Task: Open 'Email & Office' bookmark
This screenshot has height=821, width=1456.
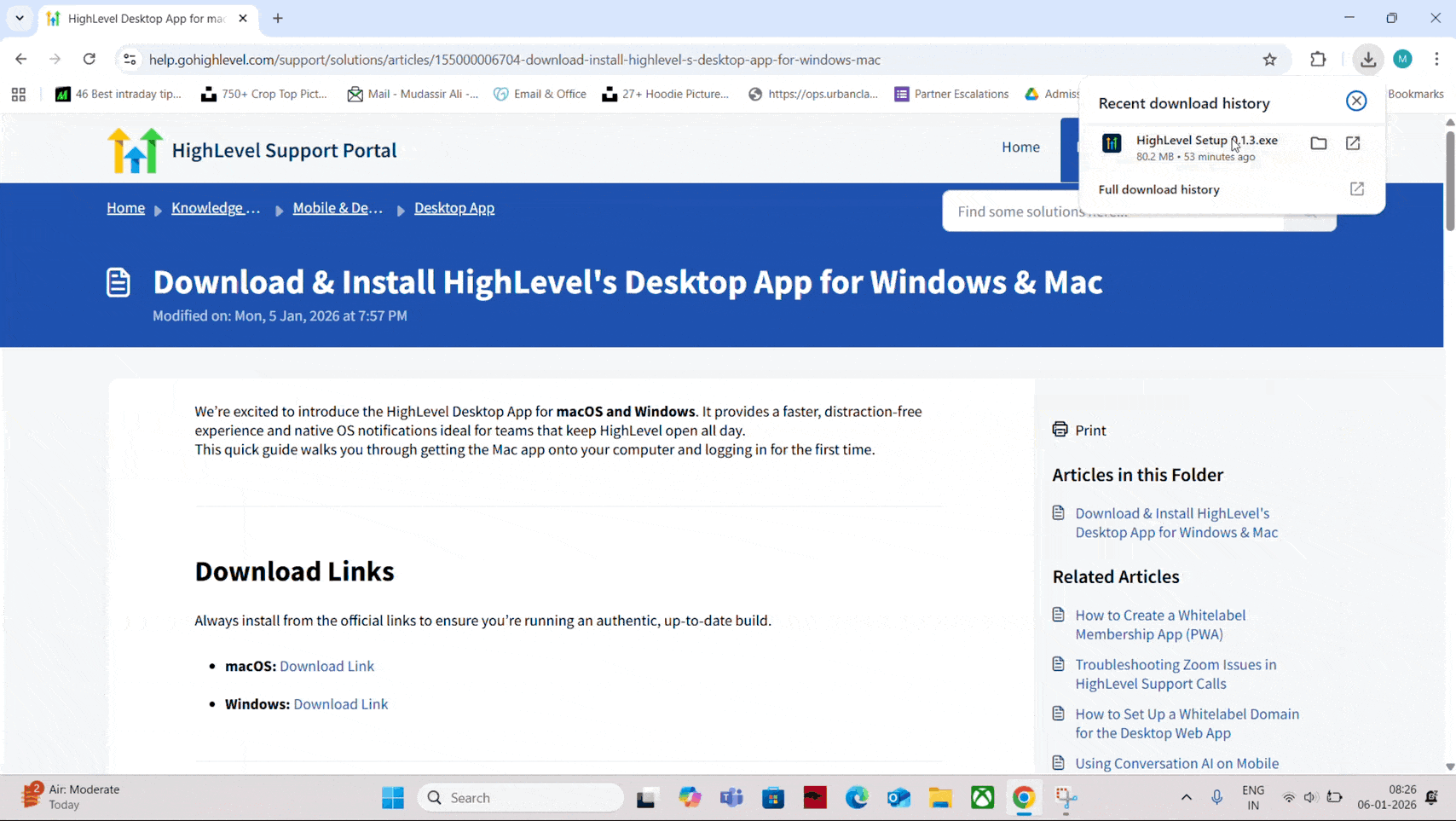Action: point(540,94)
